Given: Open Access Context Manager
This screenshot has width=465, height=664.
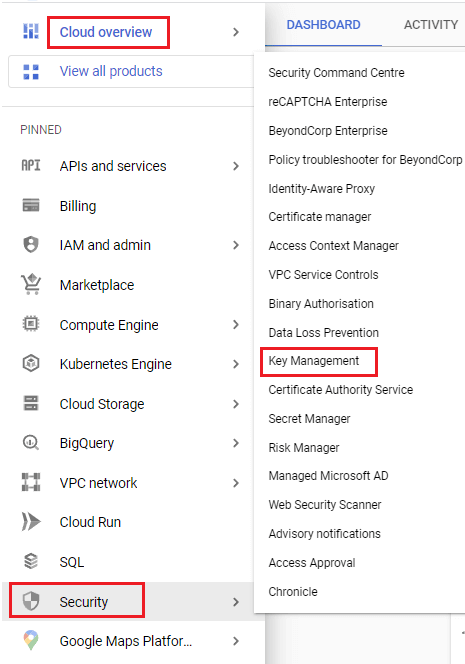Looking at the screenshot, I should (x=333, y=246).
